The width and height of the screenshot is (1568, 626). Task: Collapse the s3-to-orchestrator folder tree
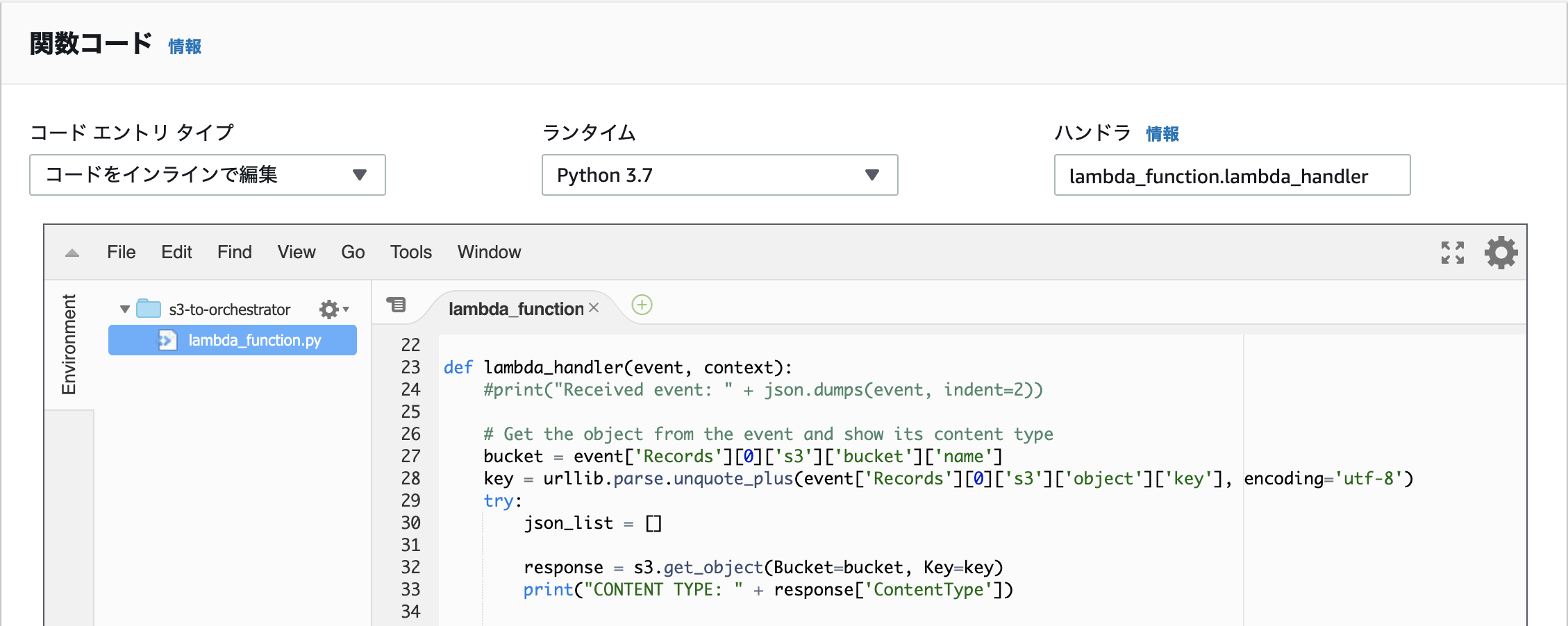pos(125,310)
